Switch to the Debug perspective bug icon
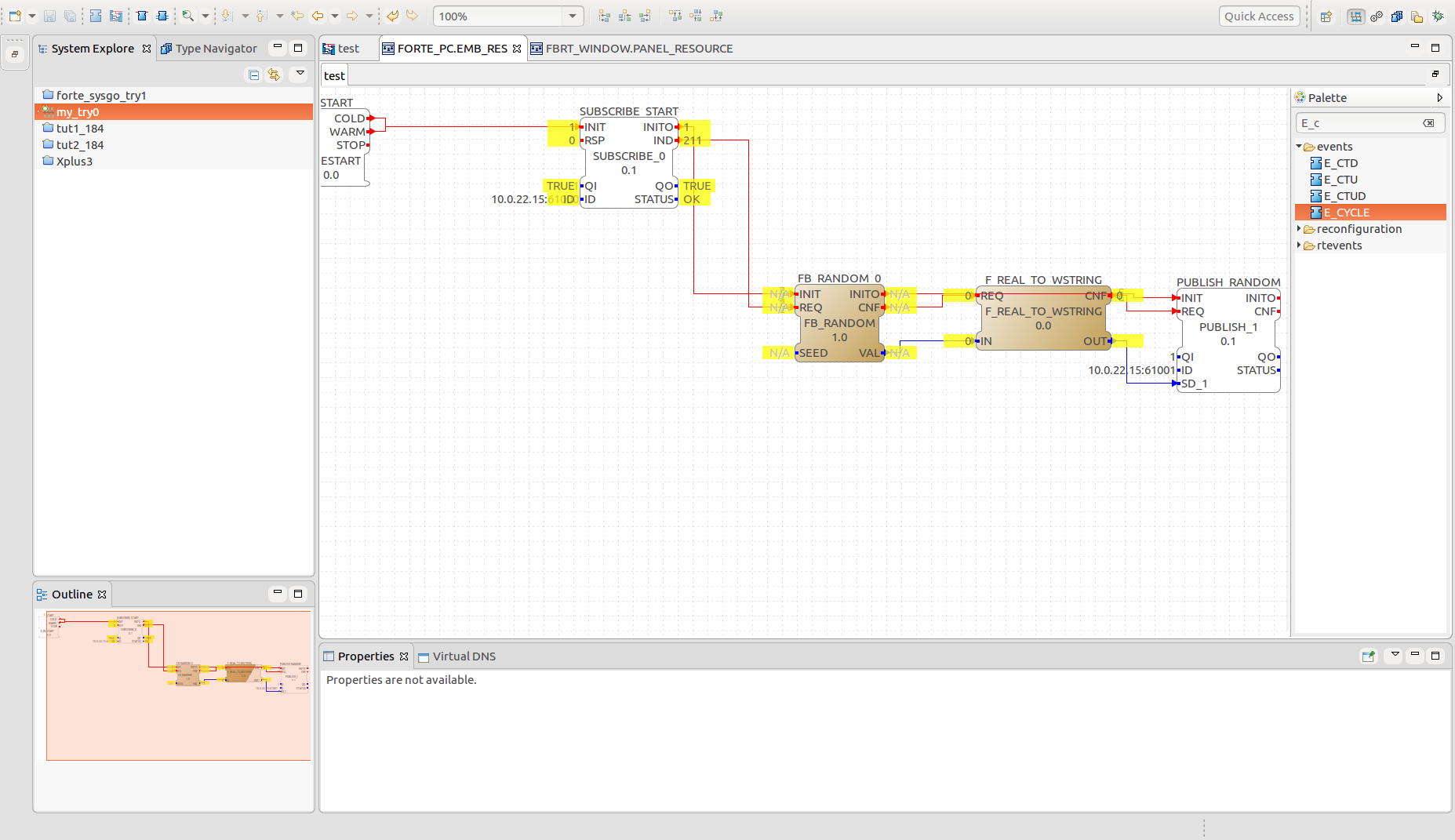This screenshot has height=840, width=1455. [x=1438, y=16]
